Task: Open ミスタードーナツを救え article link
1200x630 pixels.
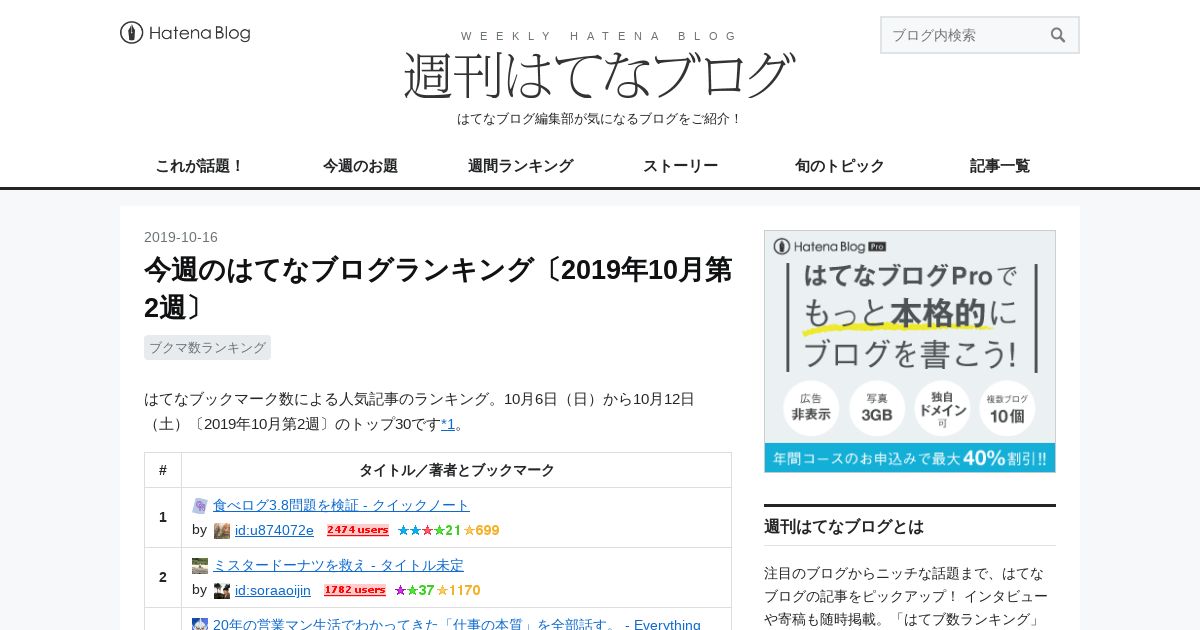Action: pyautogui.click(x=338, y=565)
